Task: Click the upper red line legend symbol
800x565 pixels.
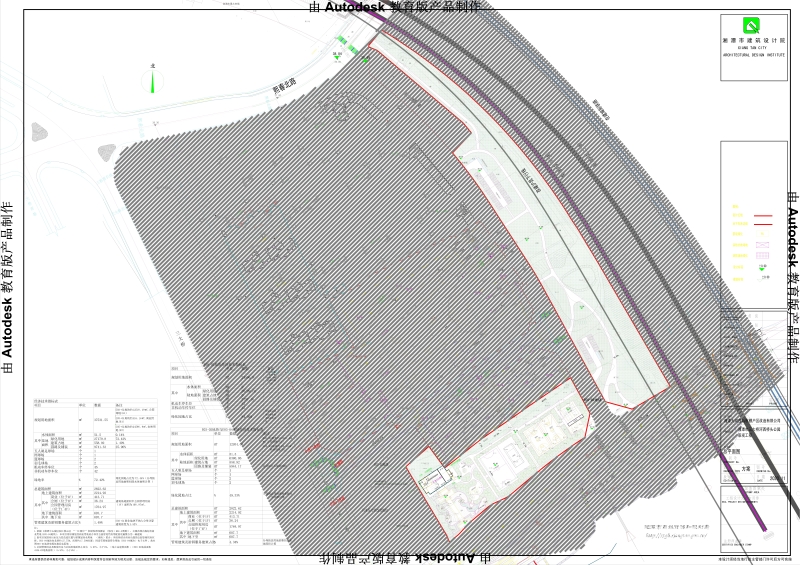Action: 764,214
